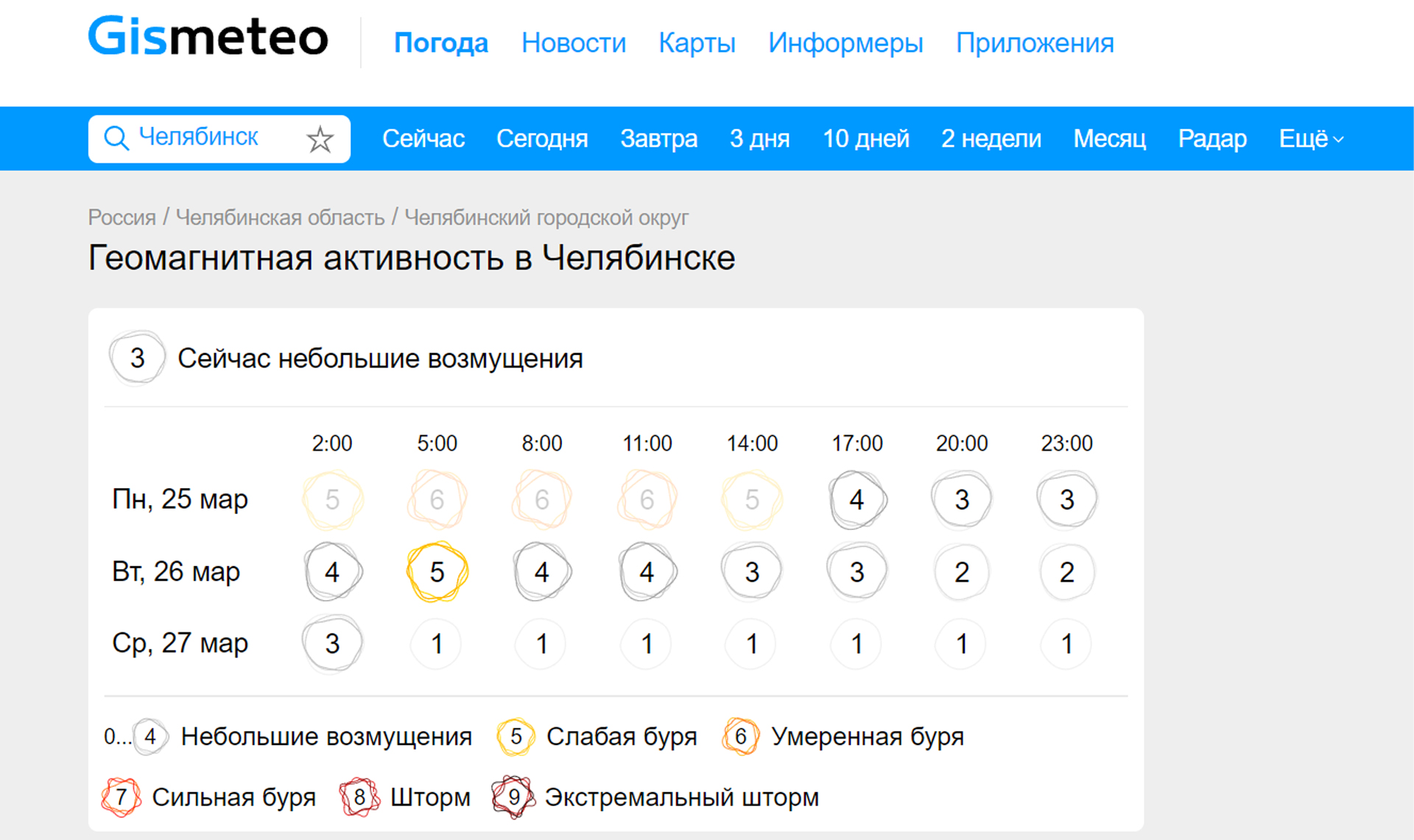This screenshot has width=1414, height=840.
Task: Select Wednesday 27 Mar 23:00 index circle
Action: [x=1067, y=644]
